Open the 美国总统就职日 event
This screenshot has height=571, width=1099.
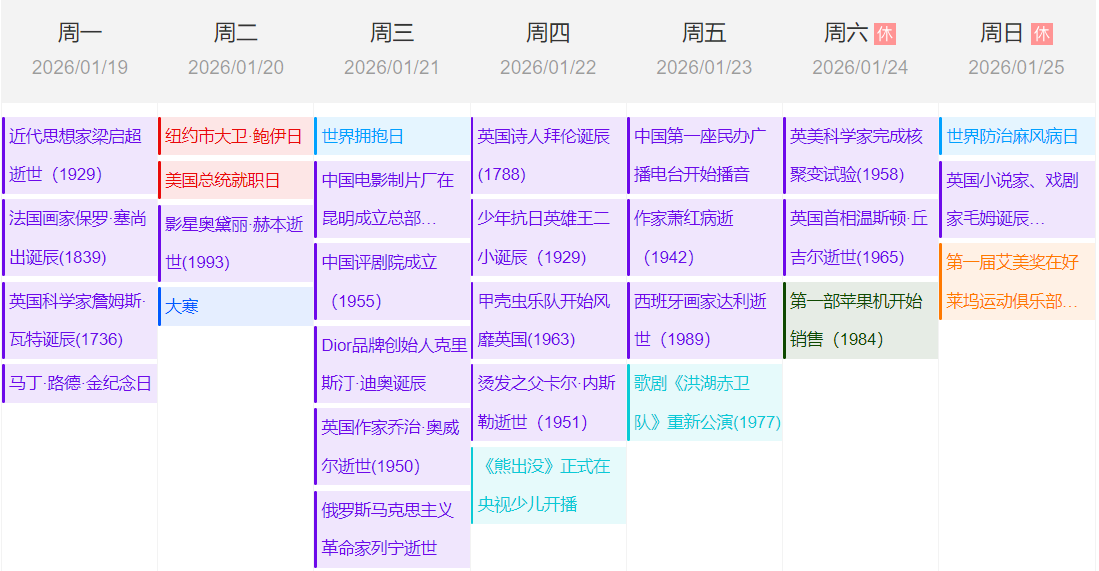click(x=236, y=180)
